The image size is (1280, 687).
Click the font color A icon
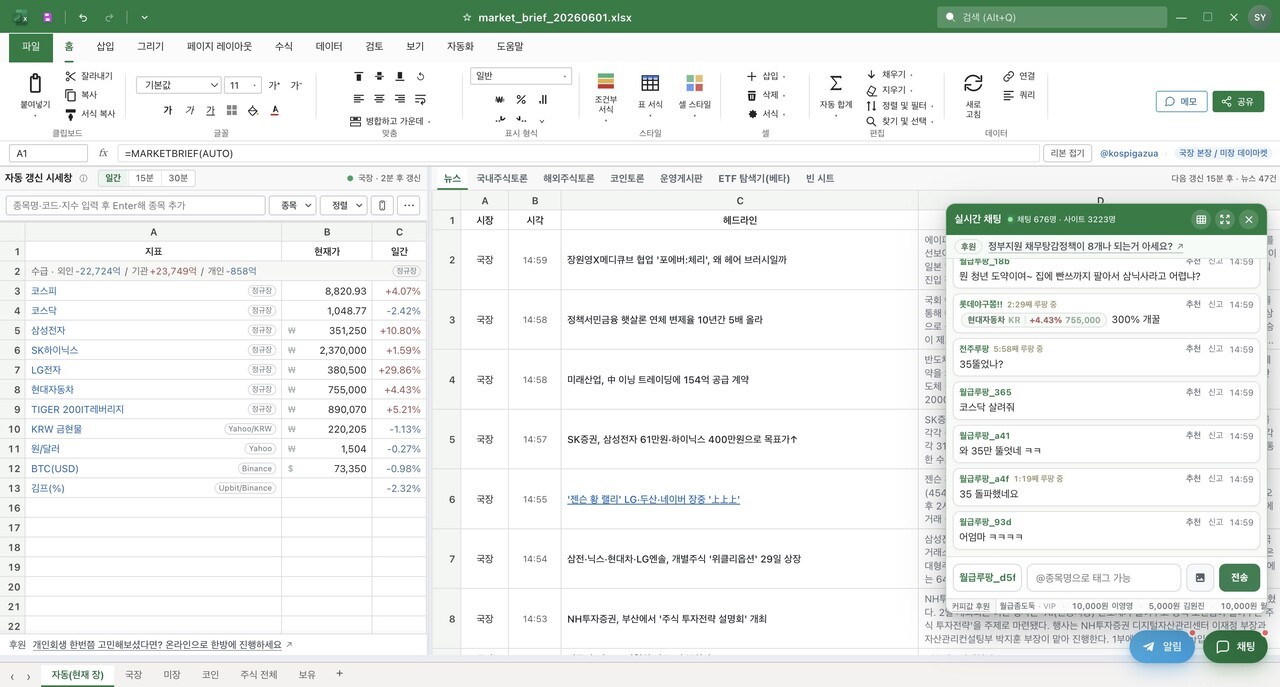pos(274,110)
